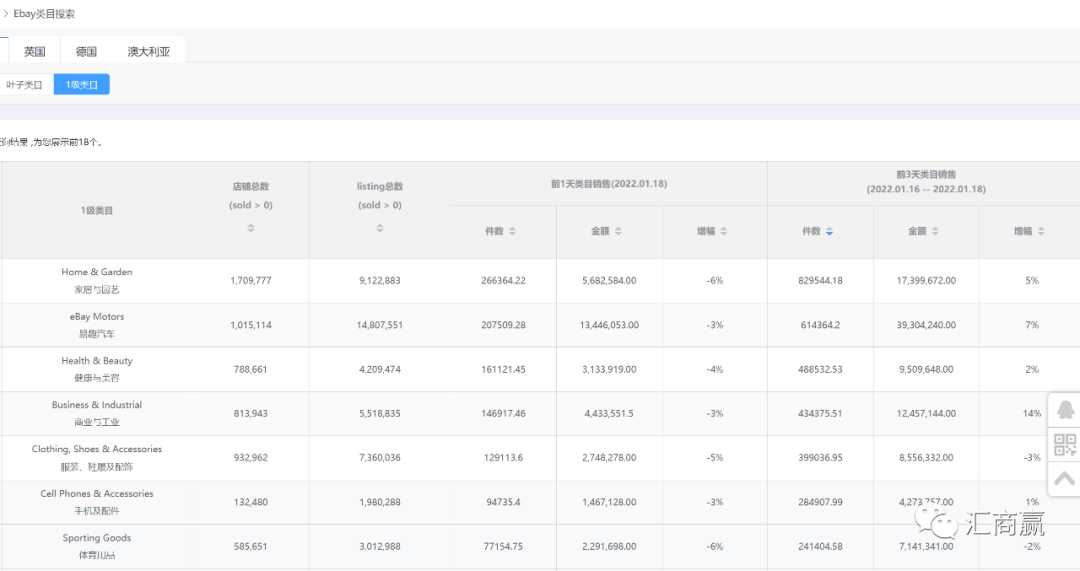Click store count 932,962 cell

pos(251,458)
